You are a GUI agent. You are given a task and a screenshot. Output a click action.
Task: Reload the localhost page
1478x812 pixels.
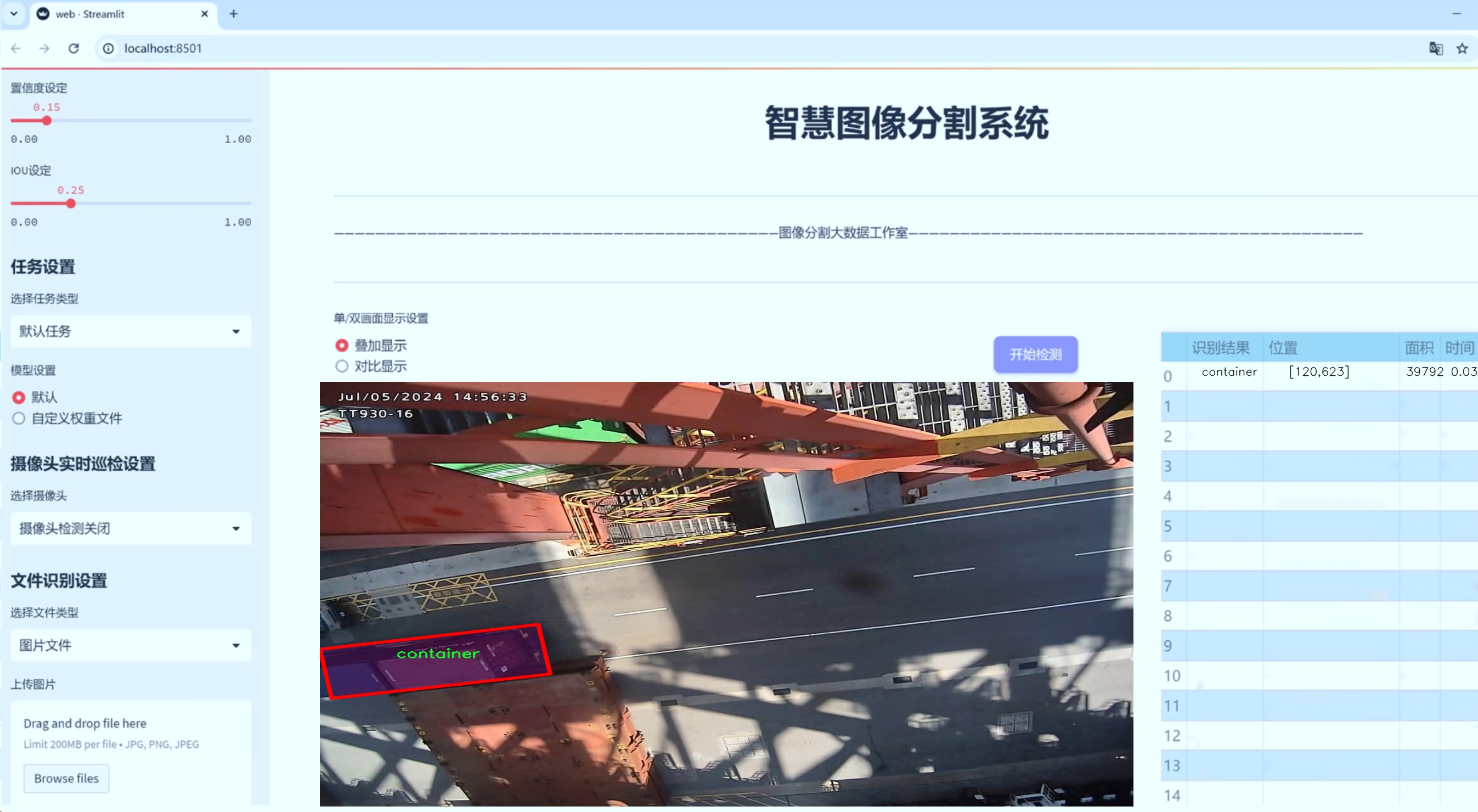(x=74, y=48)
